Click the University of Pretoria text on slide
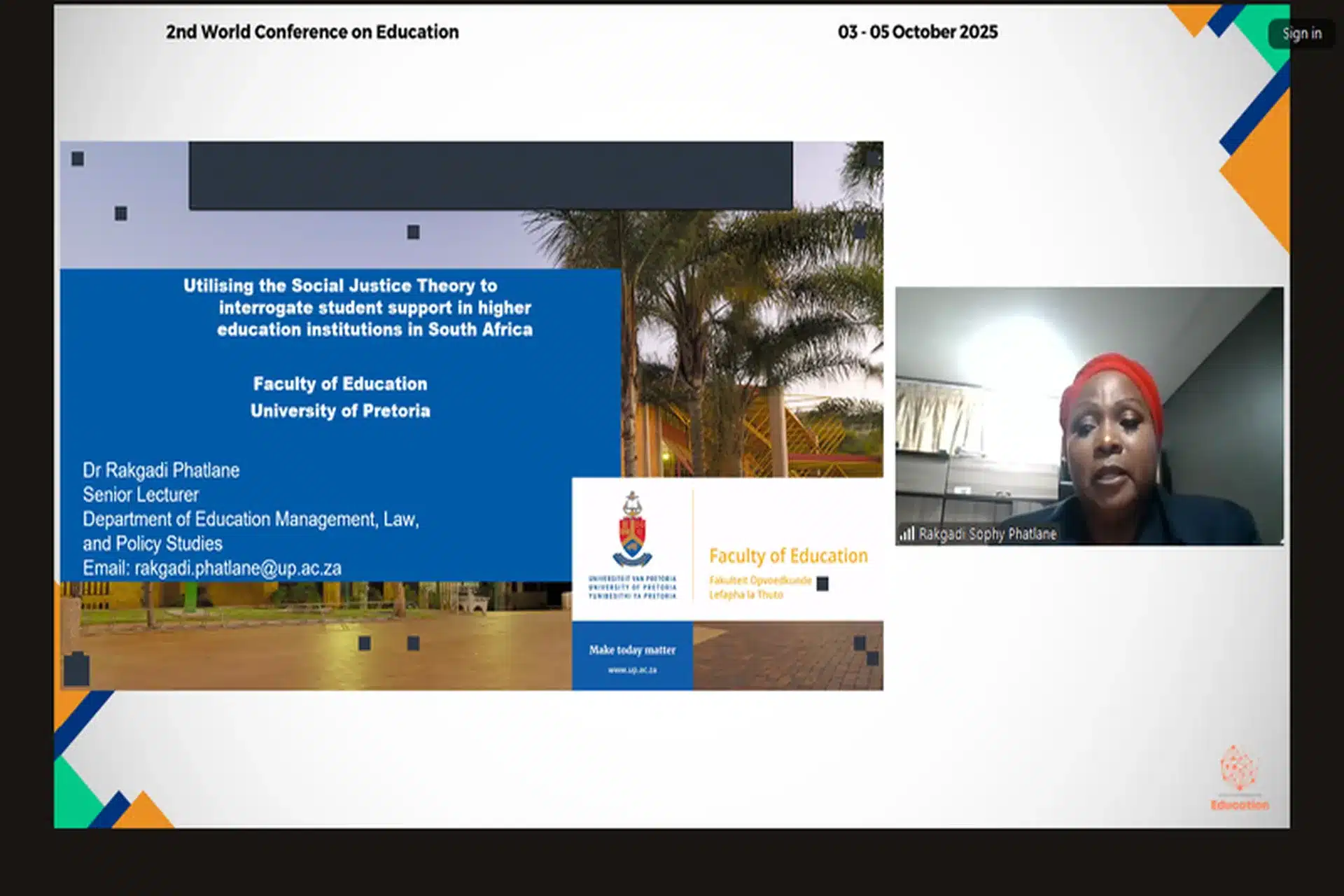 click(x=340, y=411)
